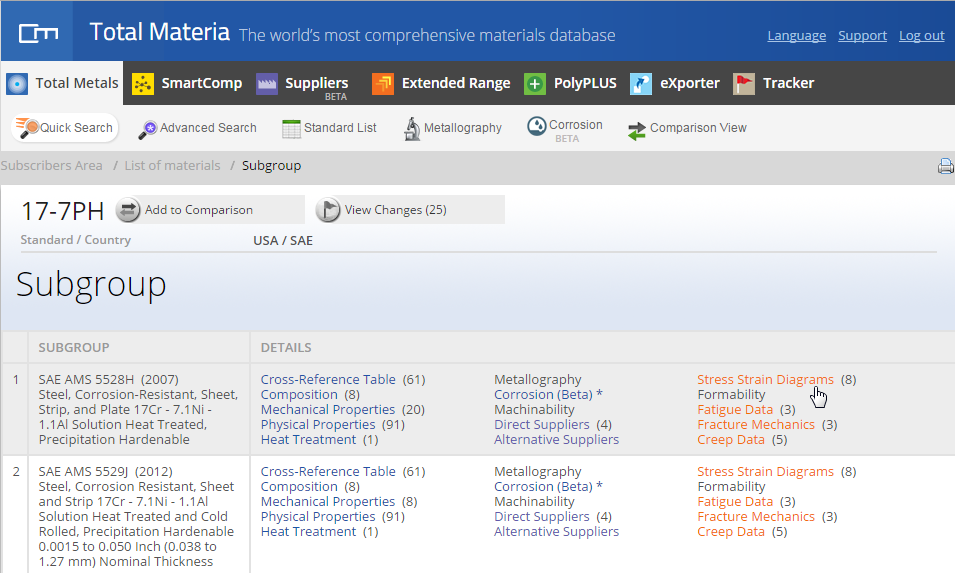Click the Extended Range orange icon
Image resolution: width=955 pixels, height=573 pixels.
383,83
